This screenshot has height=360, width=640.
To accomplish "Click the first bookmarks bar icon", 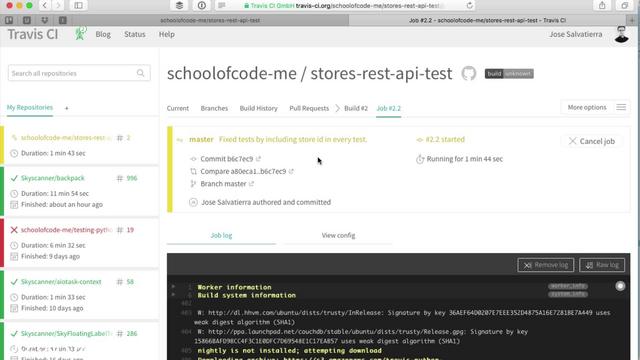I will click(x=9, y=20).
